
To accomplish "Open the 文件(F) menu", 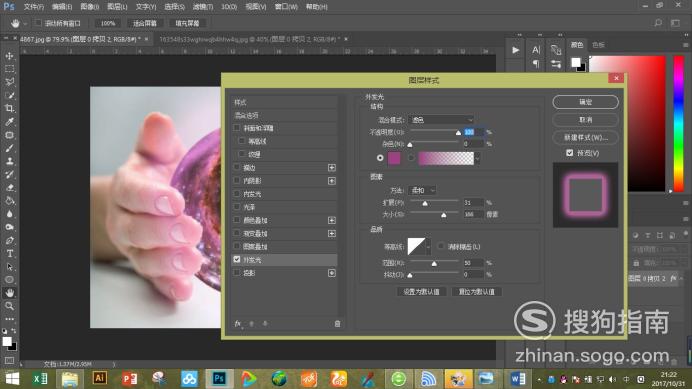I will click(x=34, y=7).
